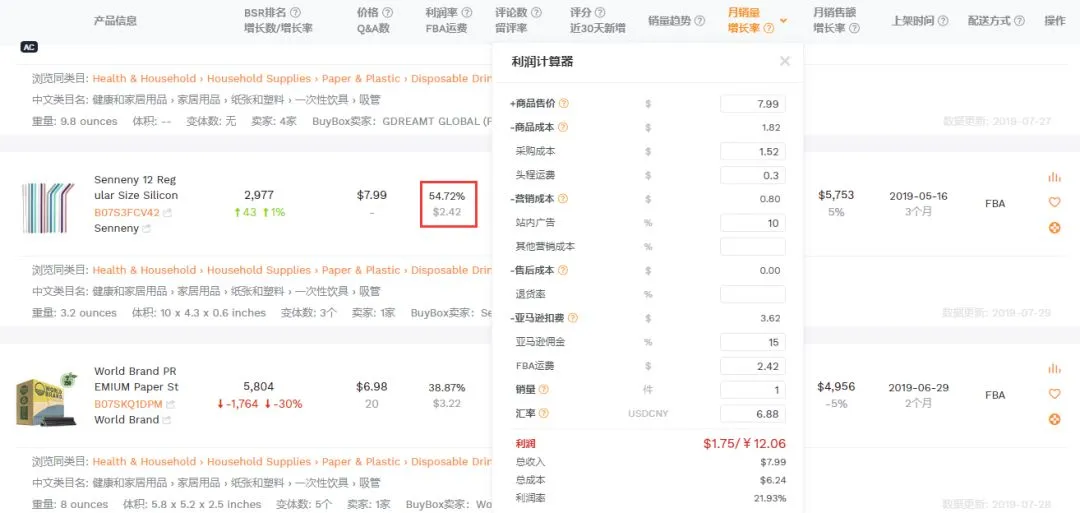Click help icon beside 月销售额 增长率 header
Image resolution: width=1080 pixels, height=513 pixels.
click(x=854, y=28)
